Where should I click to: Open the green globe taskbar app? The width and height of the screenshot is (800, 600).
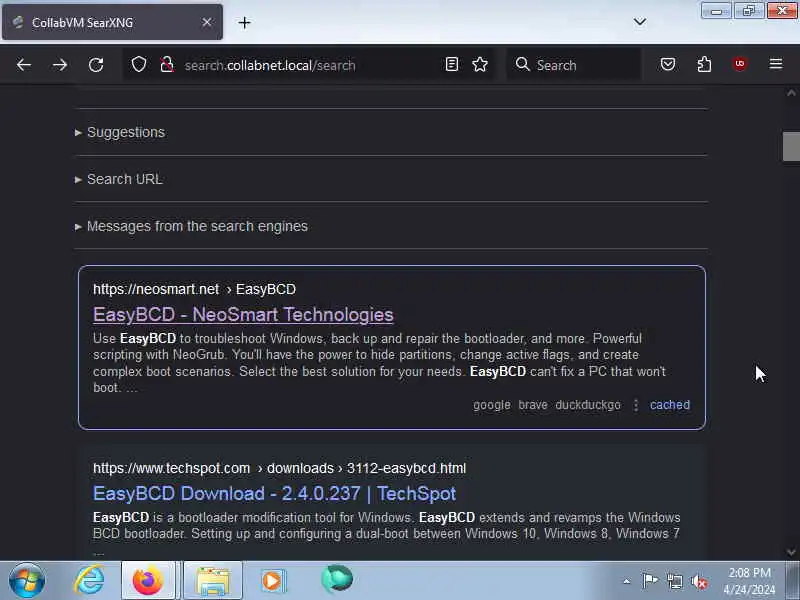coord(337,580)
